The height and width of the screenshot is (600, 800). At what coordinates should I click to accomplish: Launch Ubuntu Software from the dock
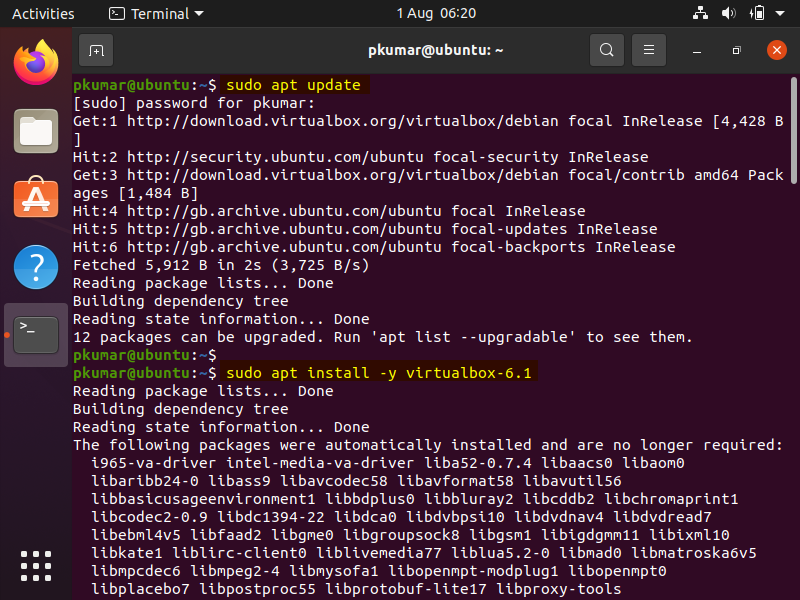coord(36,197)
